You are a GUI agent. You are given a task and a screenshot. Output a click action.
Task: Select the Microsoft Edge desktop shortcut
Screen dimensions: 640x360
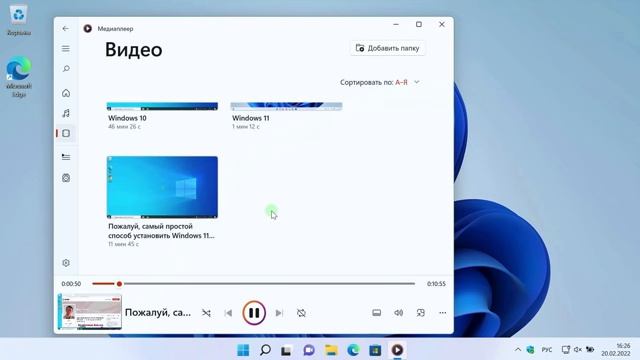point(19,77)
